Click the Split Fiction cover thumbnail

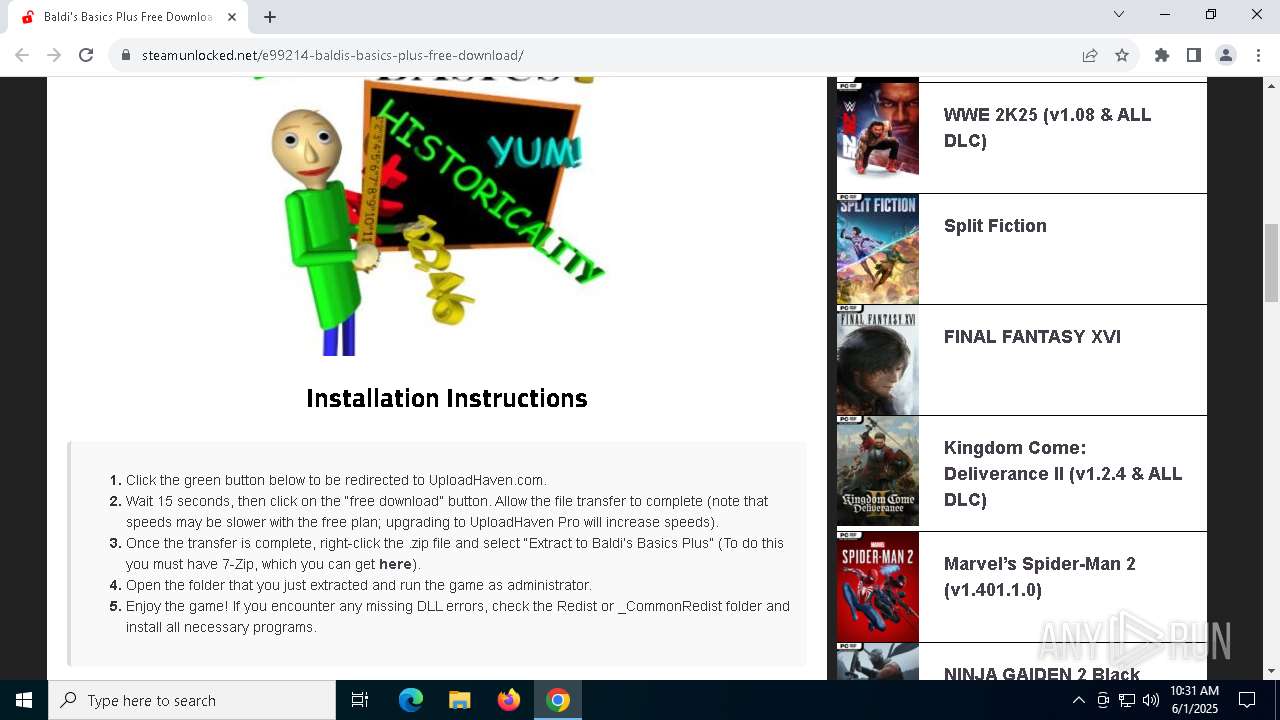point(878,249)
